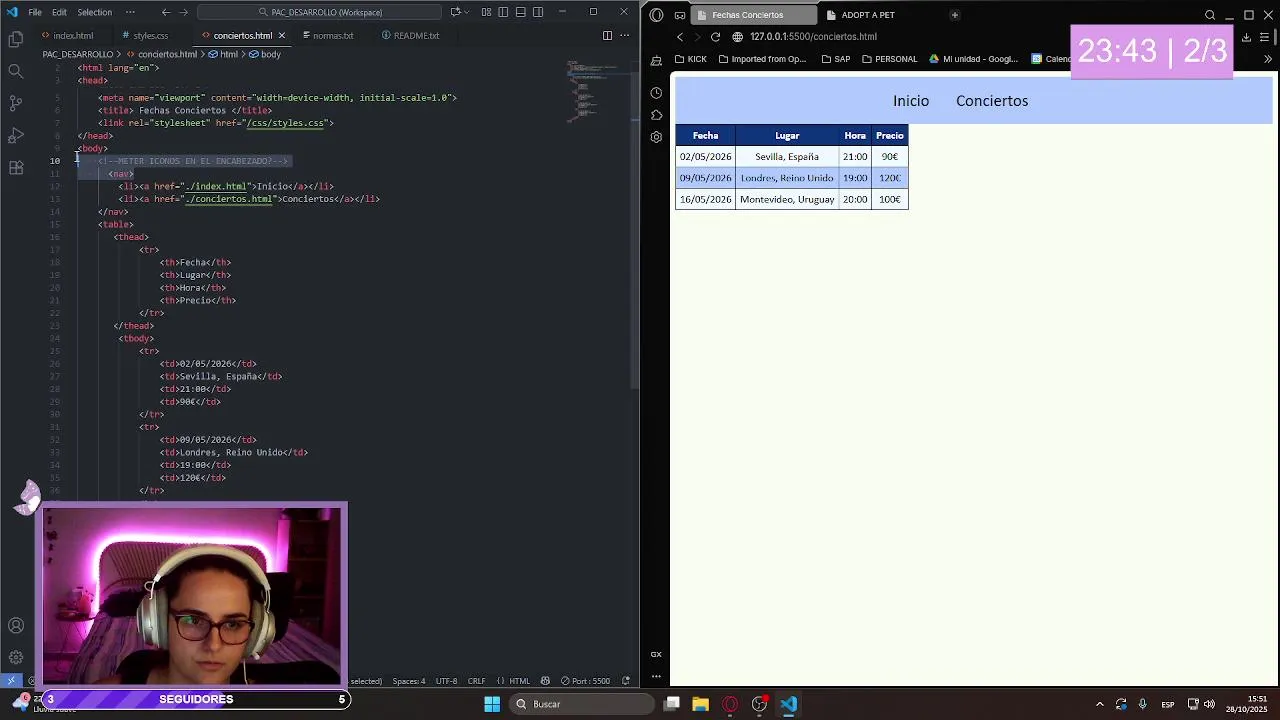Reload the page in the browser
The height and width of the screenshot is (720, 1280).
coord(715,37)
